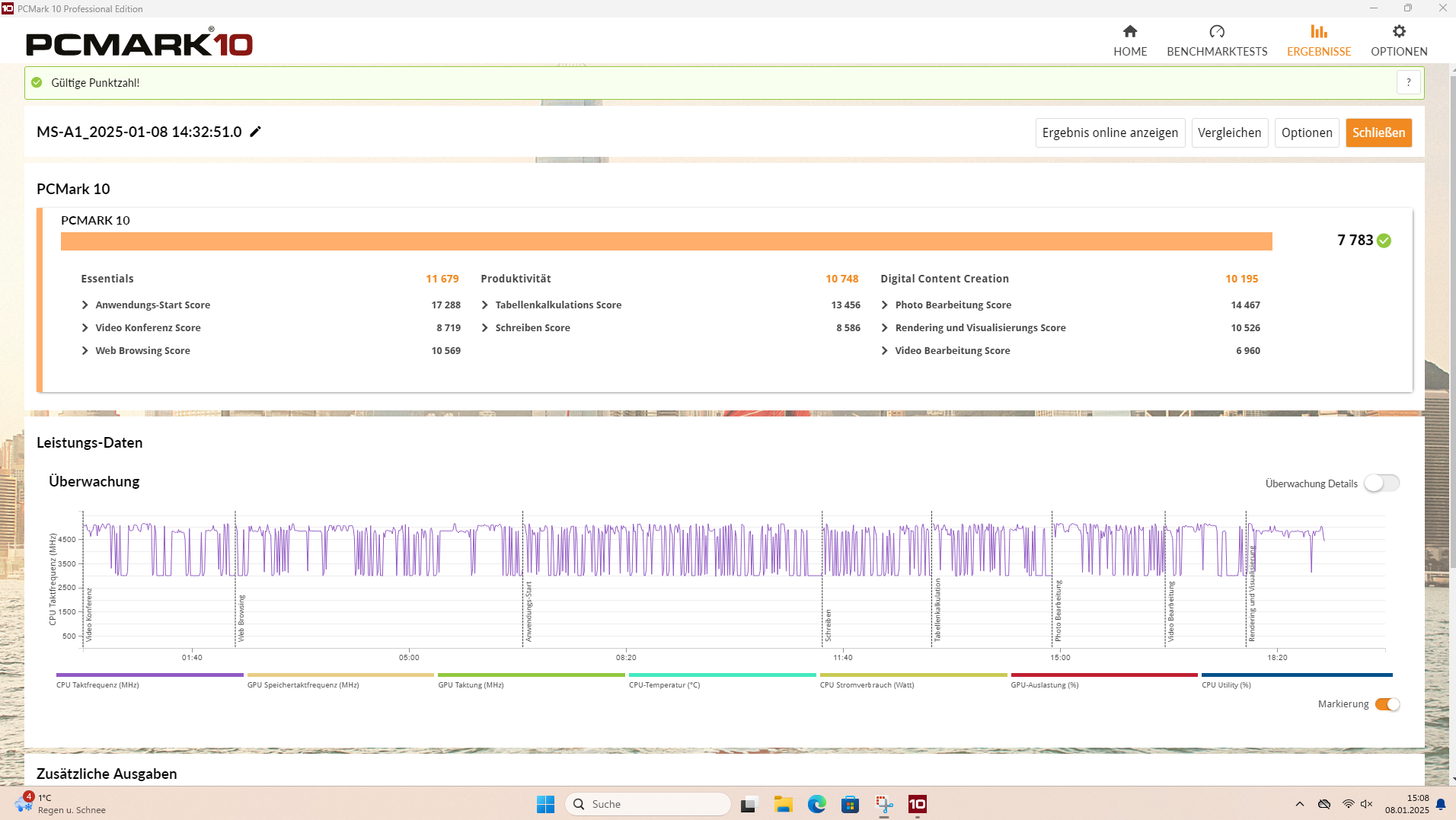The image size is (1456, 820).
Task: Open Task View in taskbar
Action: (x=749, y=804)
